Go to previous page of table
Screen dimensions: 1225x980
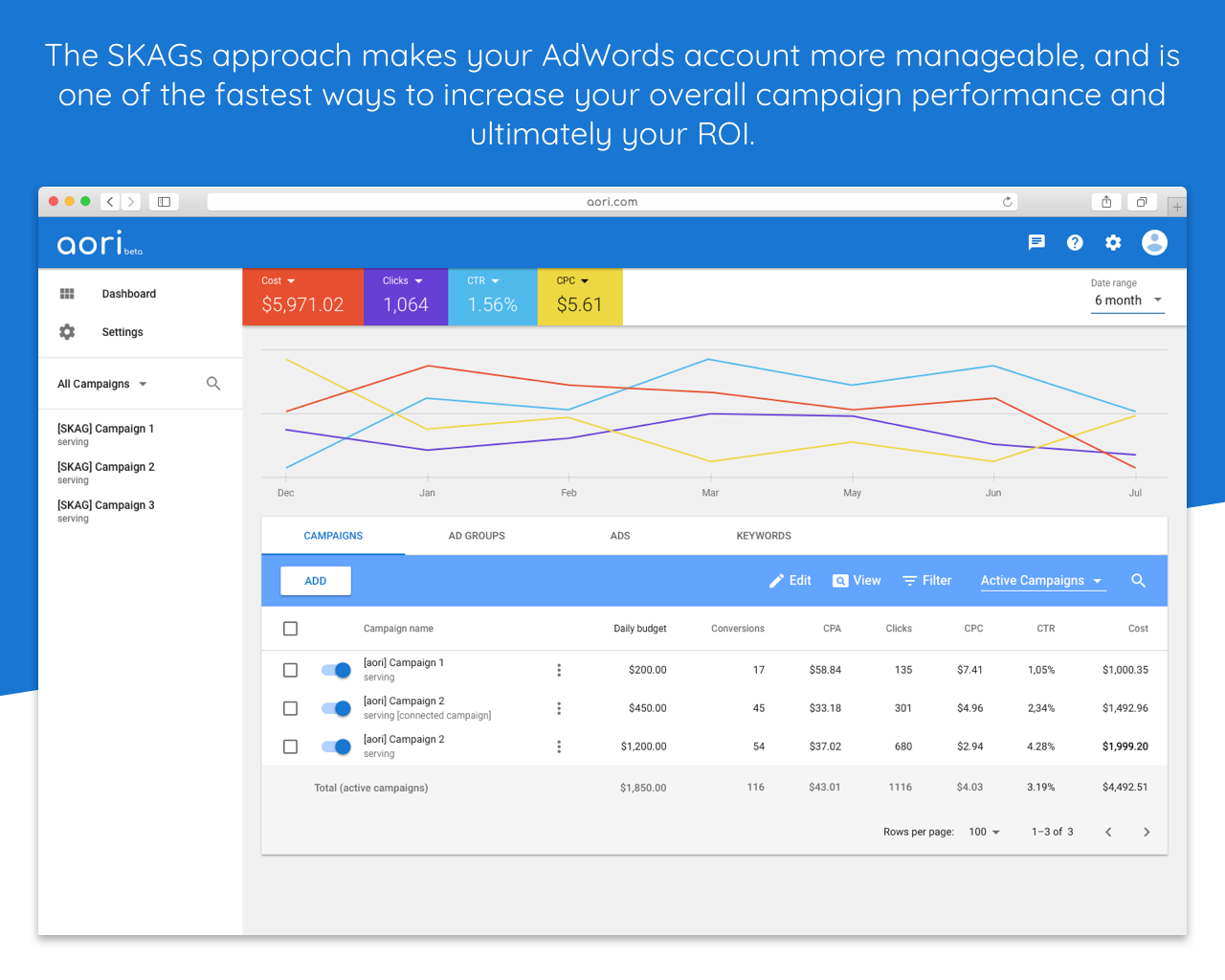click(x=1108, y=832)
